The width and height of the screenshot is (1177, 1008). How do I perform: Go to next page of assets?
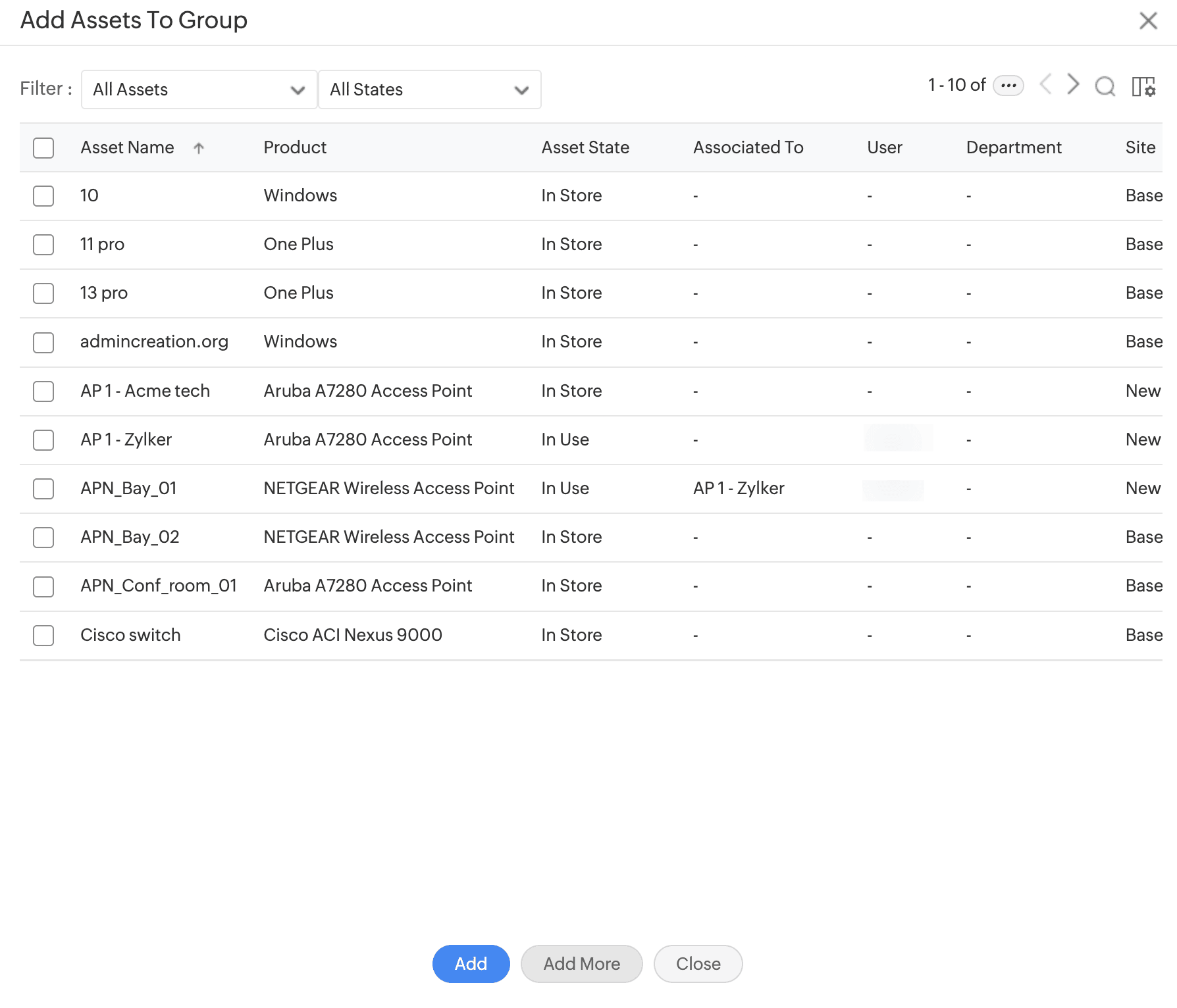point(1073,84)
